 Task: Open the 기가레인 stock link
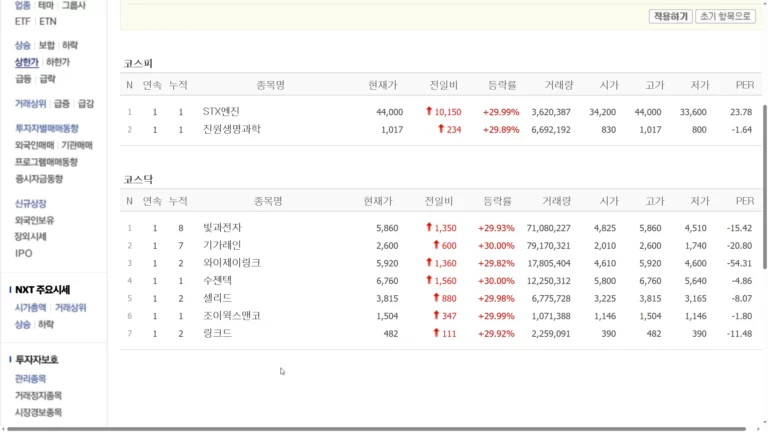(x=222, y=245)
